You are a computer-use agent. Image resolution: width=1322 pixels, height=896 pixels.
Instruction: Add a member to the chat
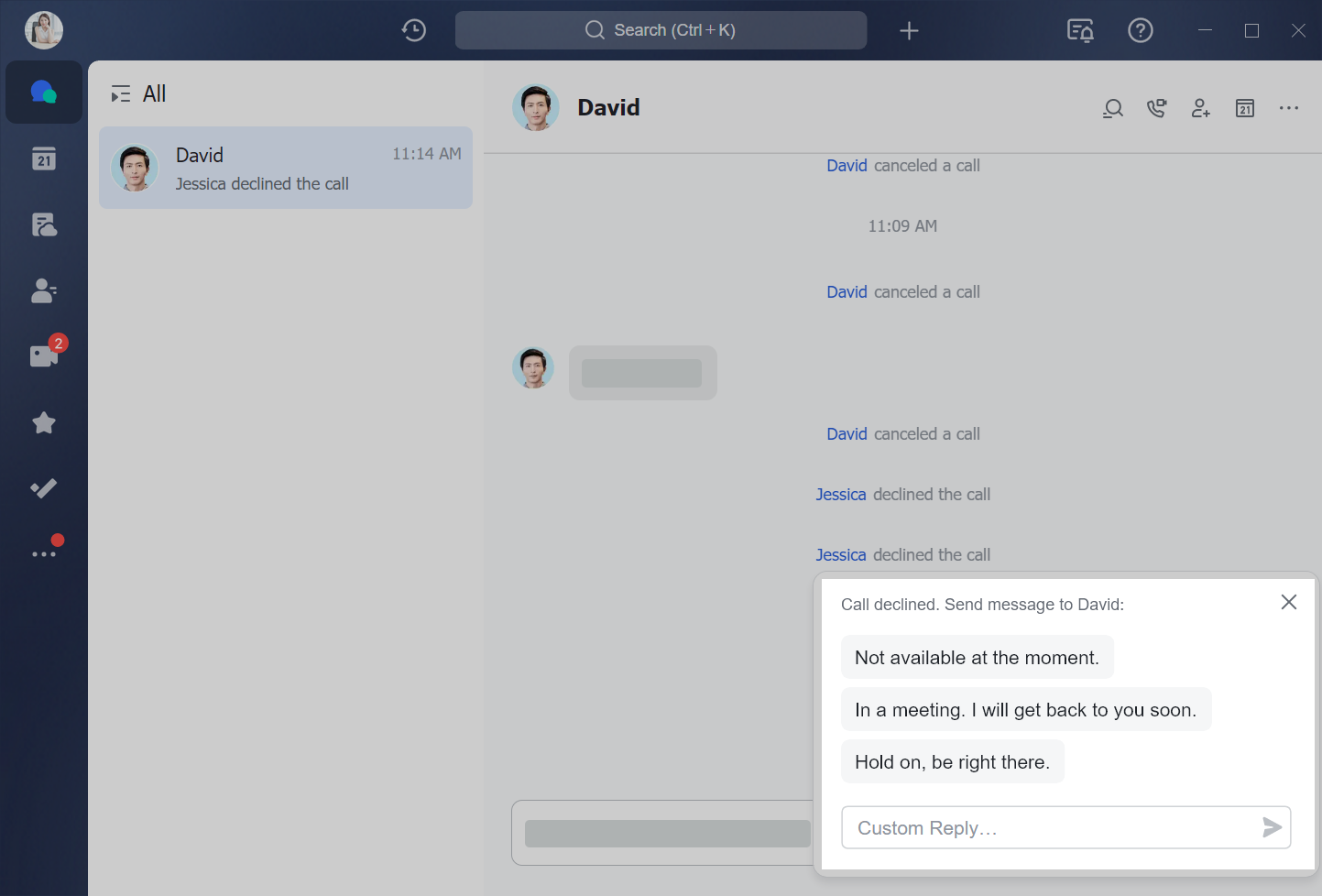[1200, 108]
